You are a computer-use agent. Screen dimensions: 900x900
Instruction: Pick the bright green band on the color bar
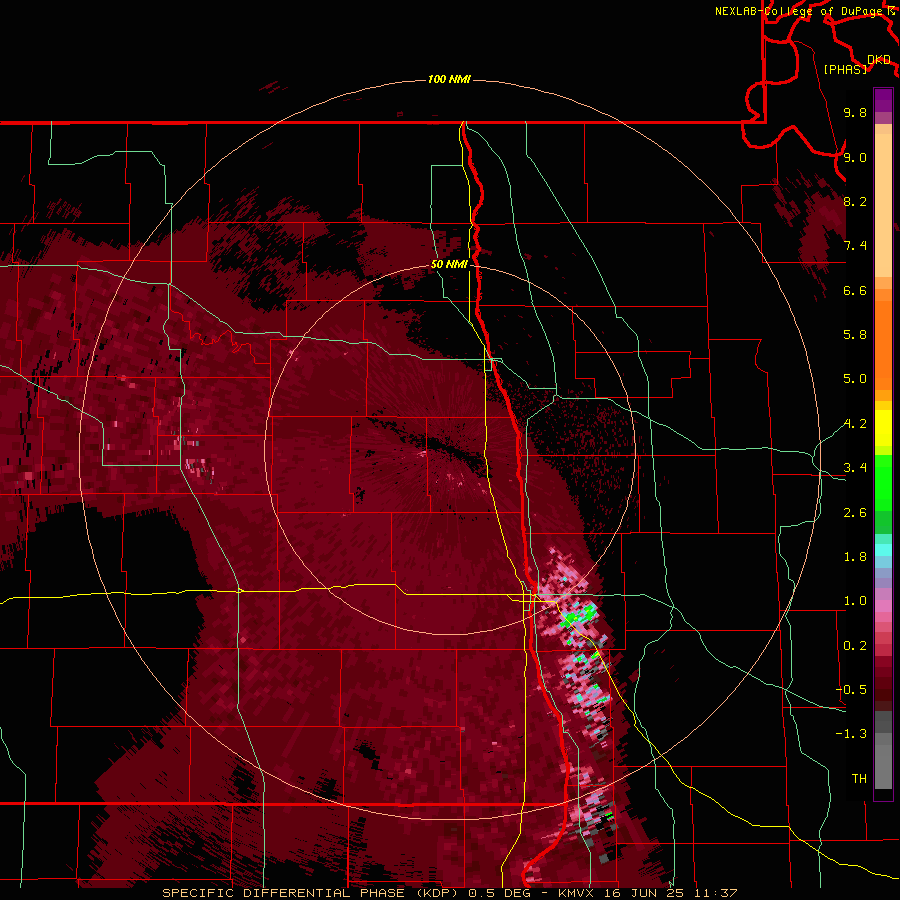click(x=883, y=482)
